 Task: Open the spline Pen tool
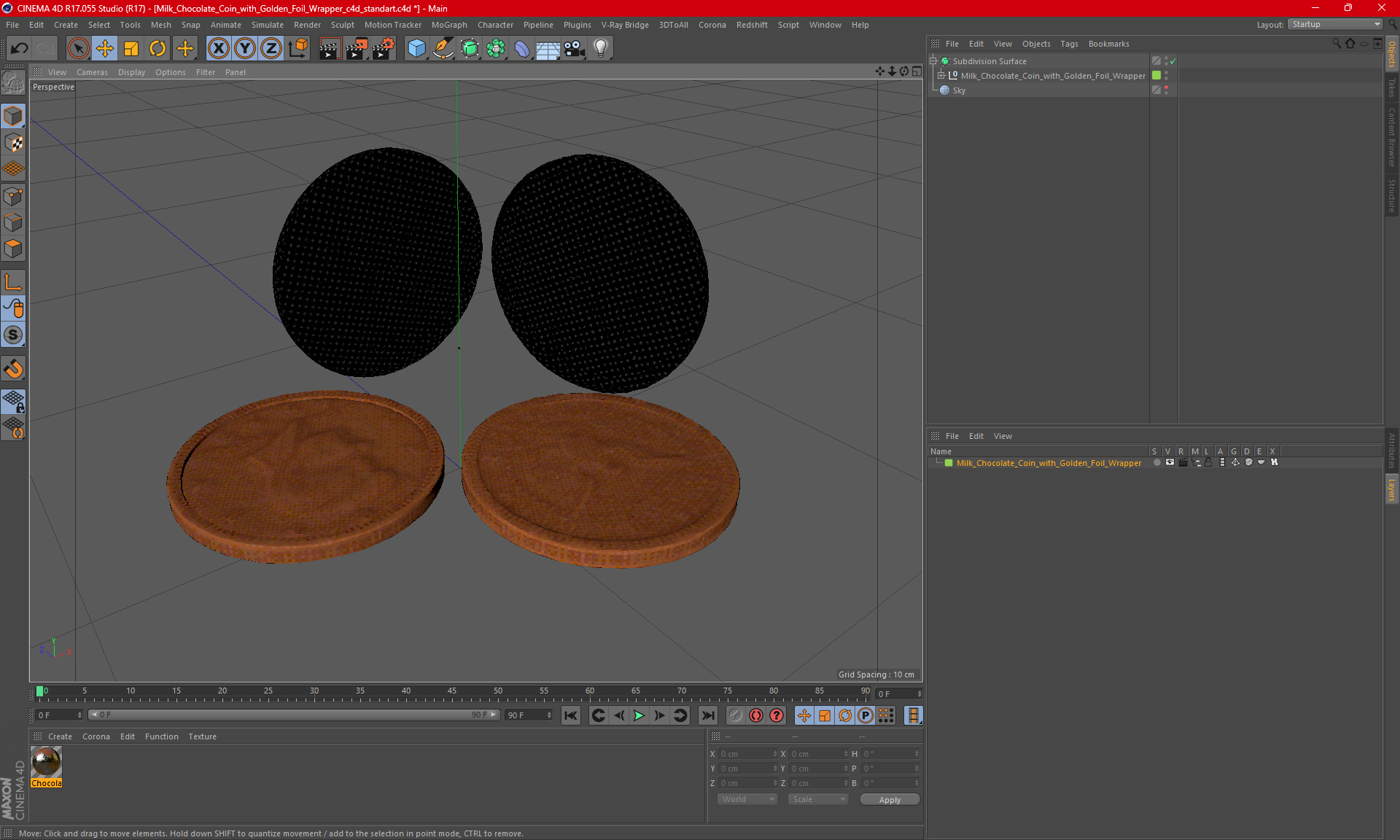pos(443,49)
